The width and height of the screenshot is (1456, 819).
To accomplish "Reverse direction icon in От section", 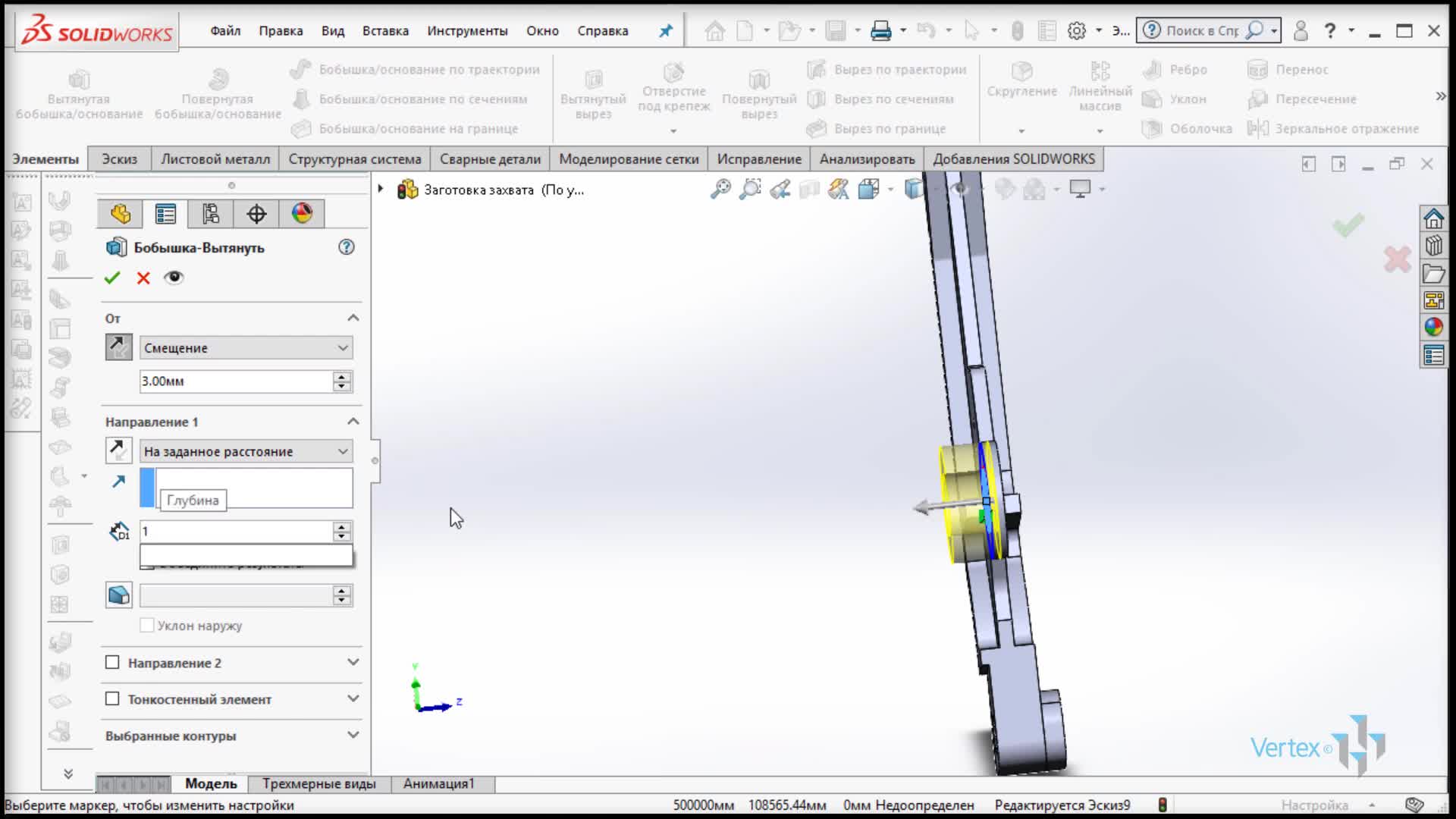I will click(119, 347).
